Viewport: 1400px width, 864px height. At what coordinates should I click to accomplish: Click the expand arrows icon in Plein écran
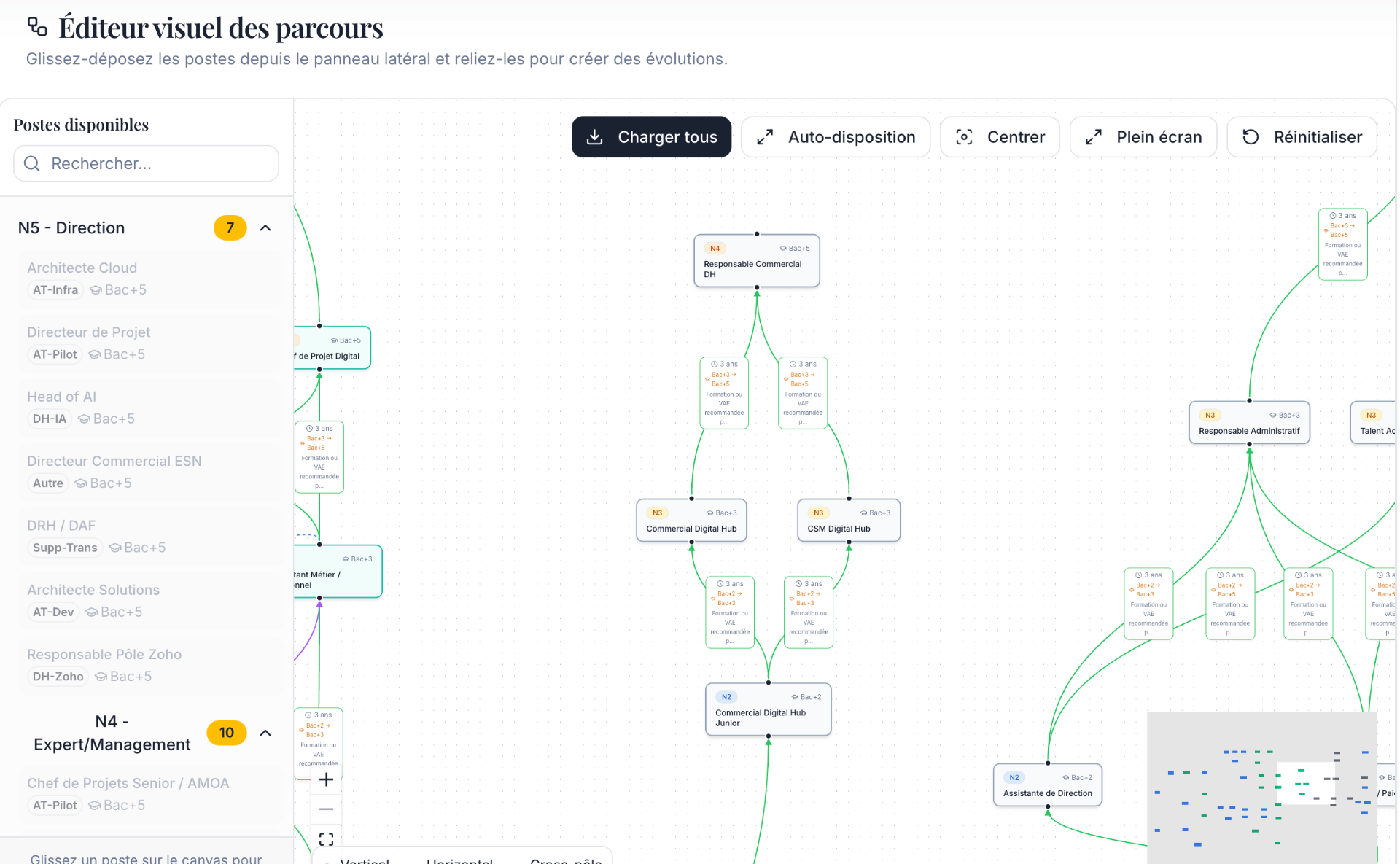[x=1094, y=137]
